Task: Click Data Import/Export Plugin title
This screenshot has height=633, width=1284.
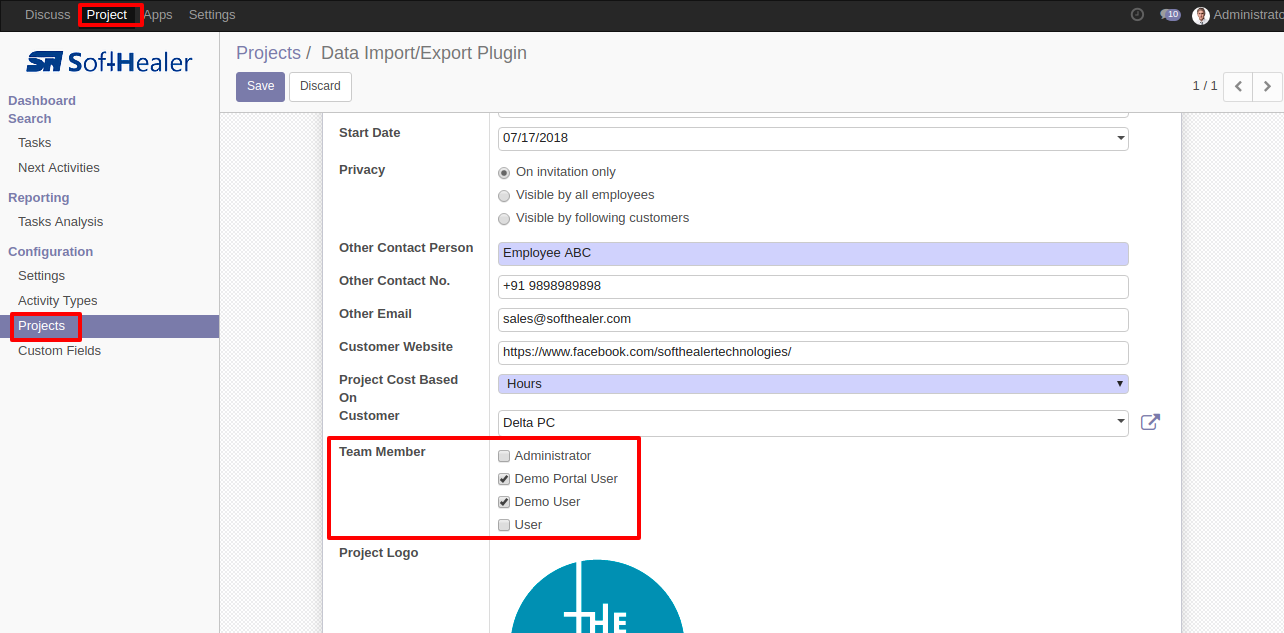Action: click(x=424, y=53)
